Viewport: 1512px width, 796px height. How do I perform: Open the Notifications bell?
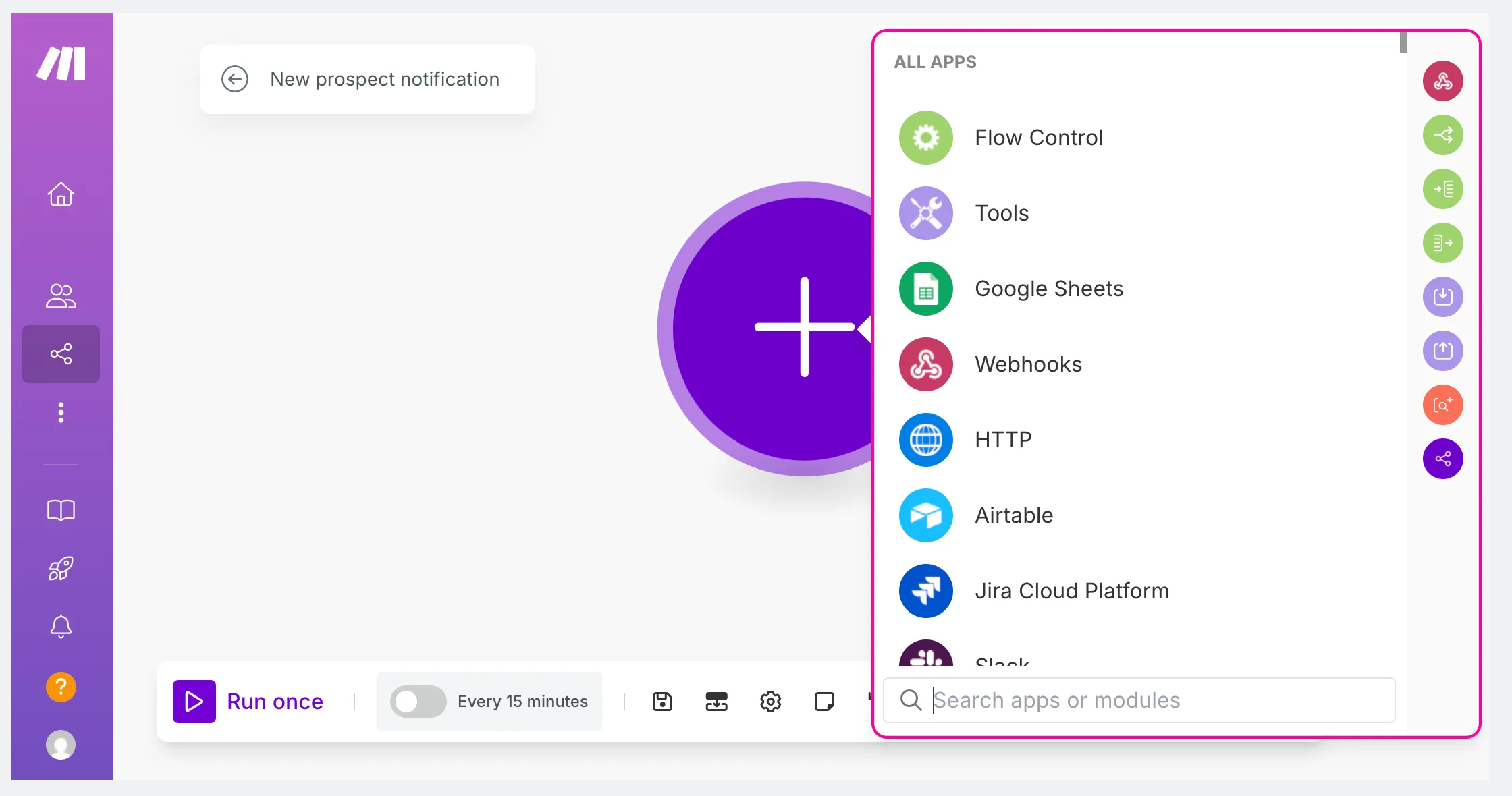pyautogui.click(x=61, y=627)
